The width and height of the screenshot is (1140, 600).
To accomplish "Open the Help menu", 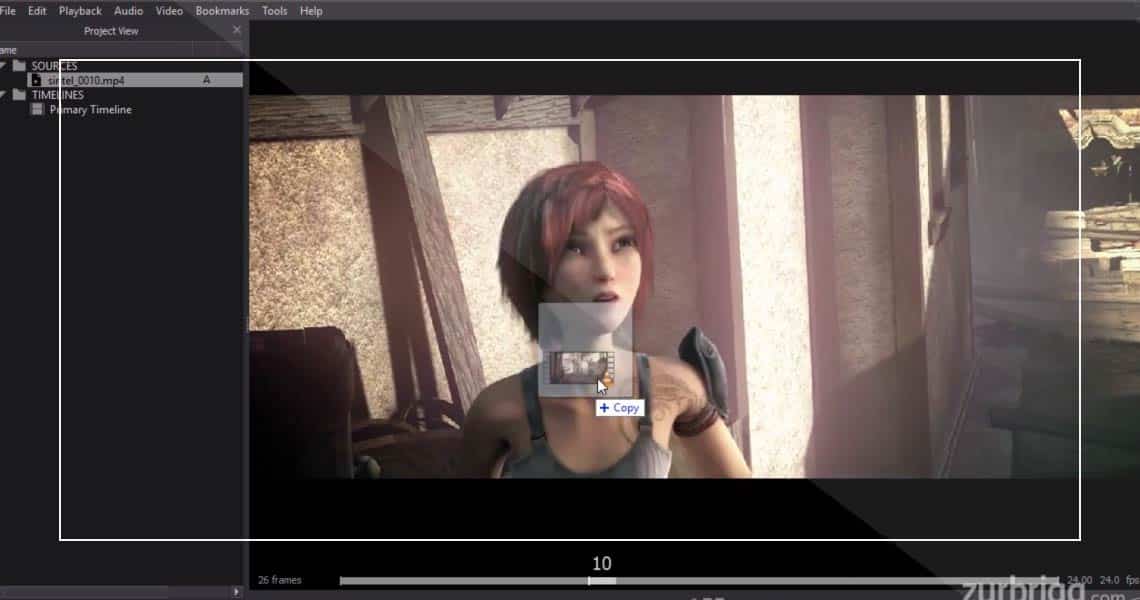I will (x=311, y=11).
